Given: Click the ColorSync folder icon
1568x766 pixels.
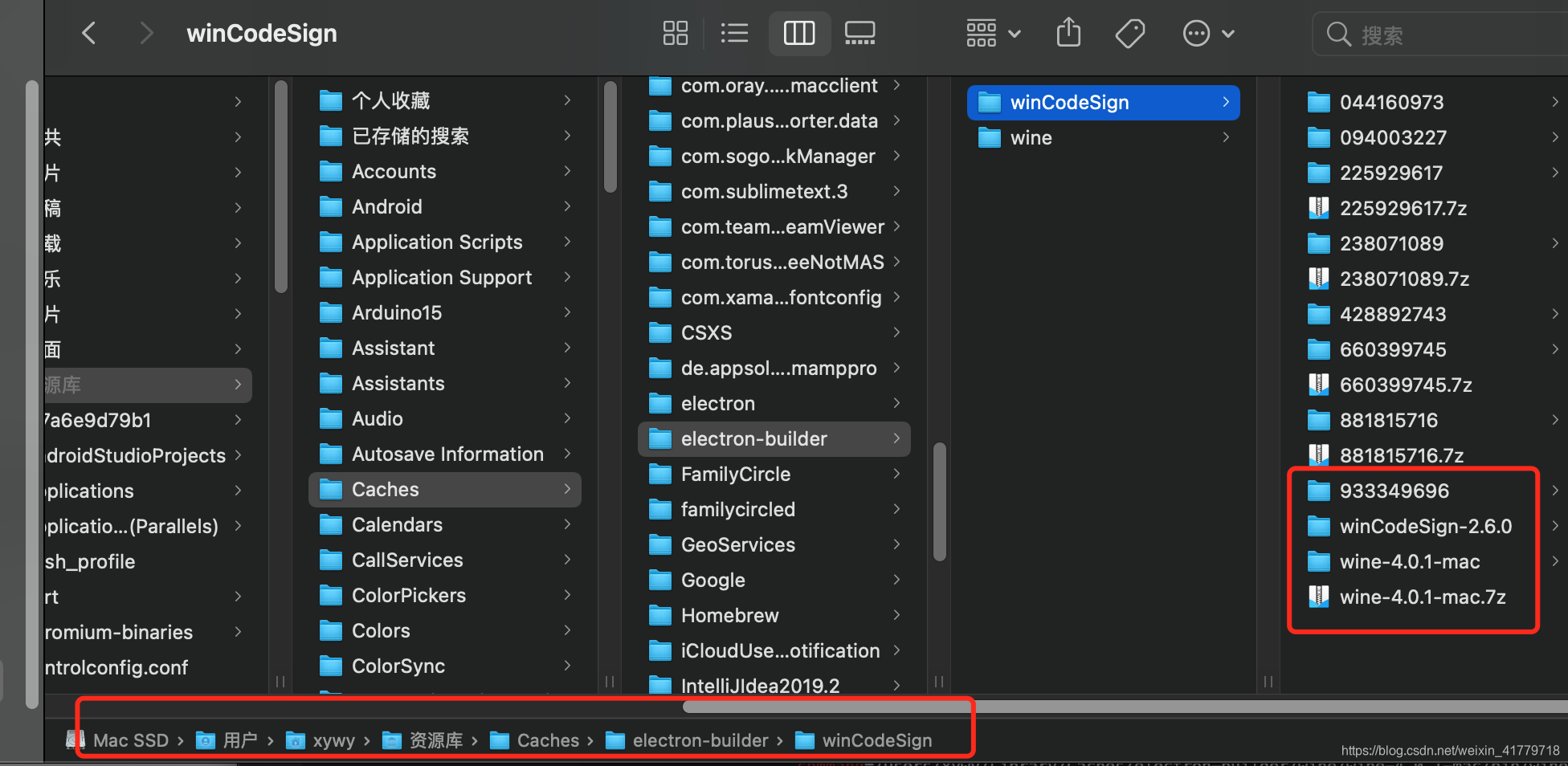Looking at the screenshot, I should point(331,666).
